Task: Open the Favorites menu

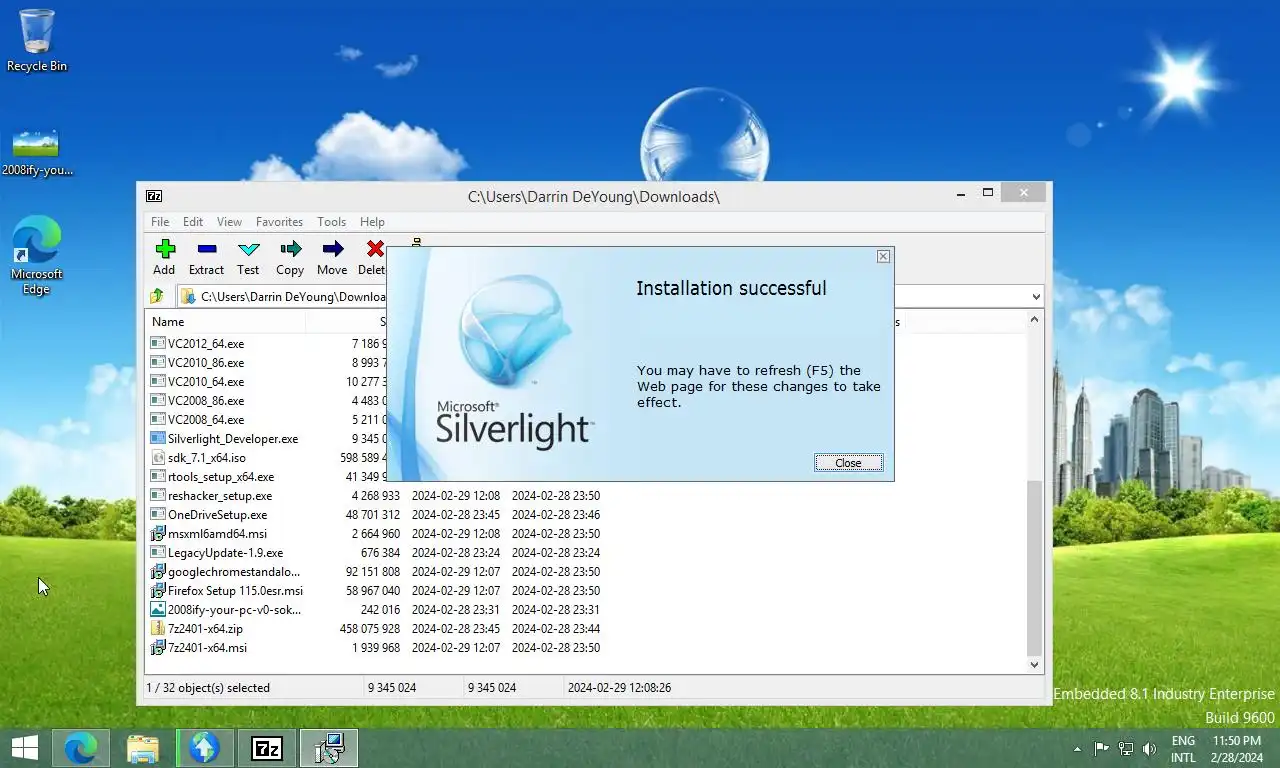Action: pyautogui.click(x=279, y=222)
